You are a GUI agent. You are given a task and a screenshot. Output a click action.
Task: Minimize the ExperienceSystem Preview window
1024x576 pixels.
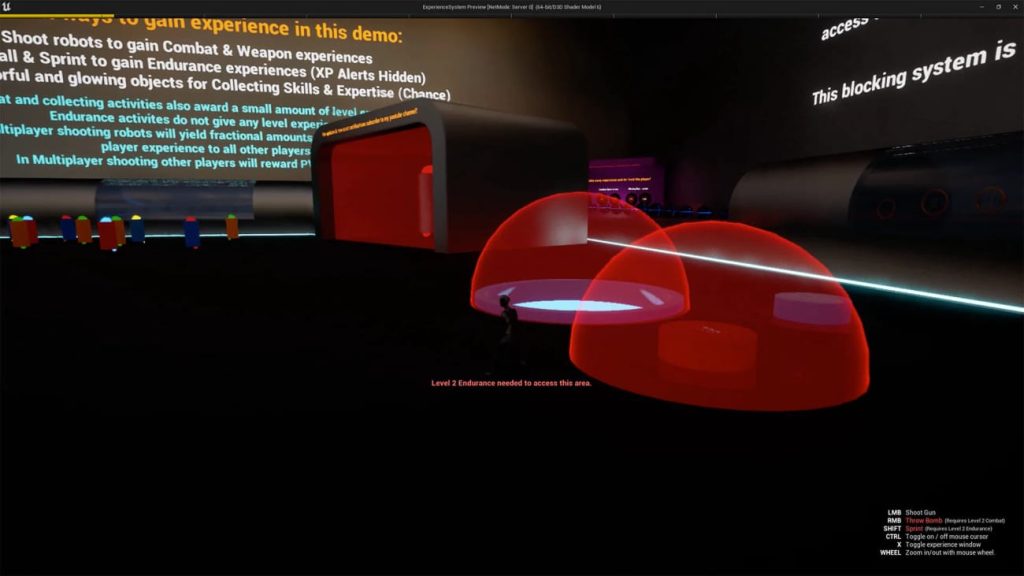979,6
